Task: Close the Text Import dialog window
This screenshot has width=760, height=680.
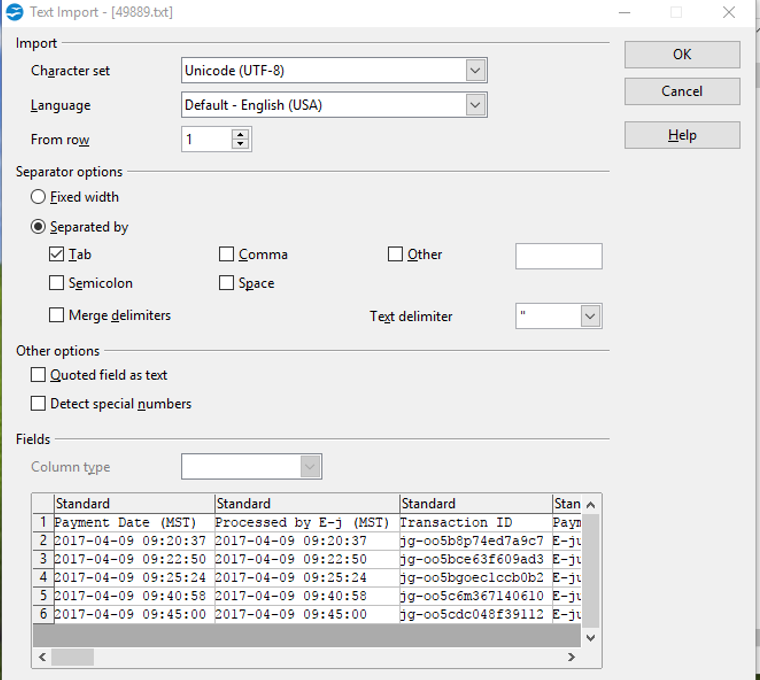Action: click(729, 13)
